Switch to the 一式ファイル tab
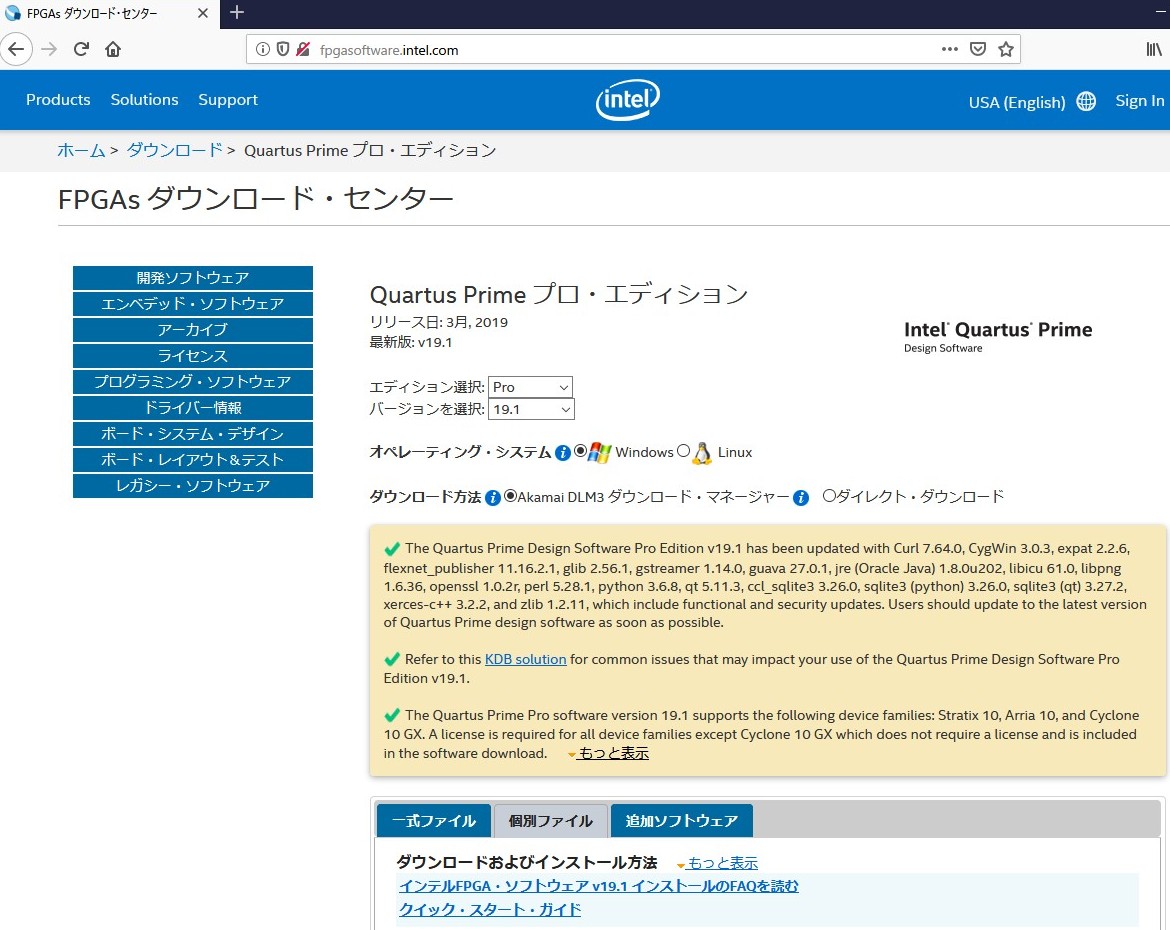 click(434, 821)
